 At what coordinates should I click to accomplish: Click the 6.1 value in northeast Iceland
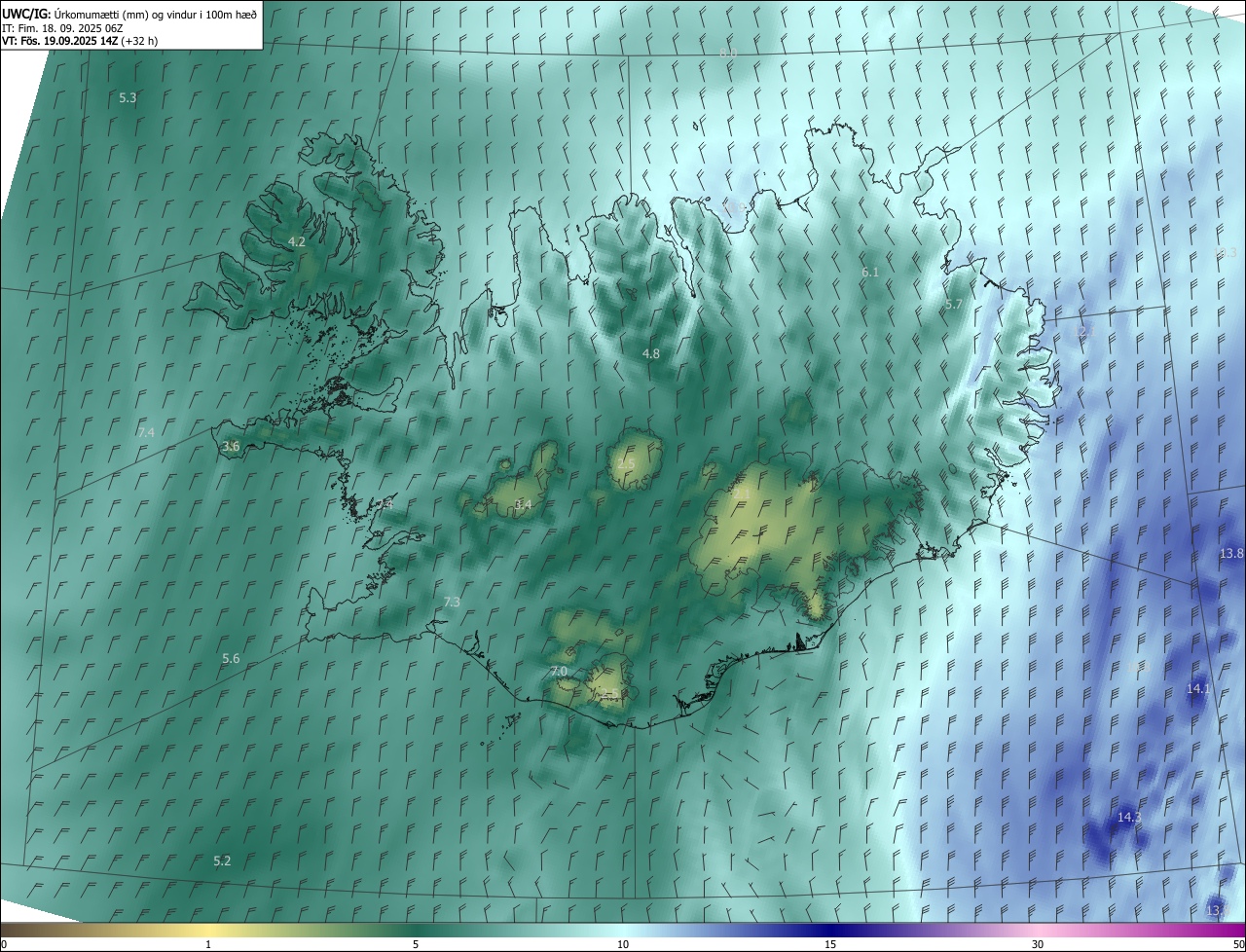coord(870,273)
